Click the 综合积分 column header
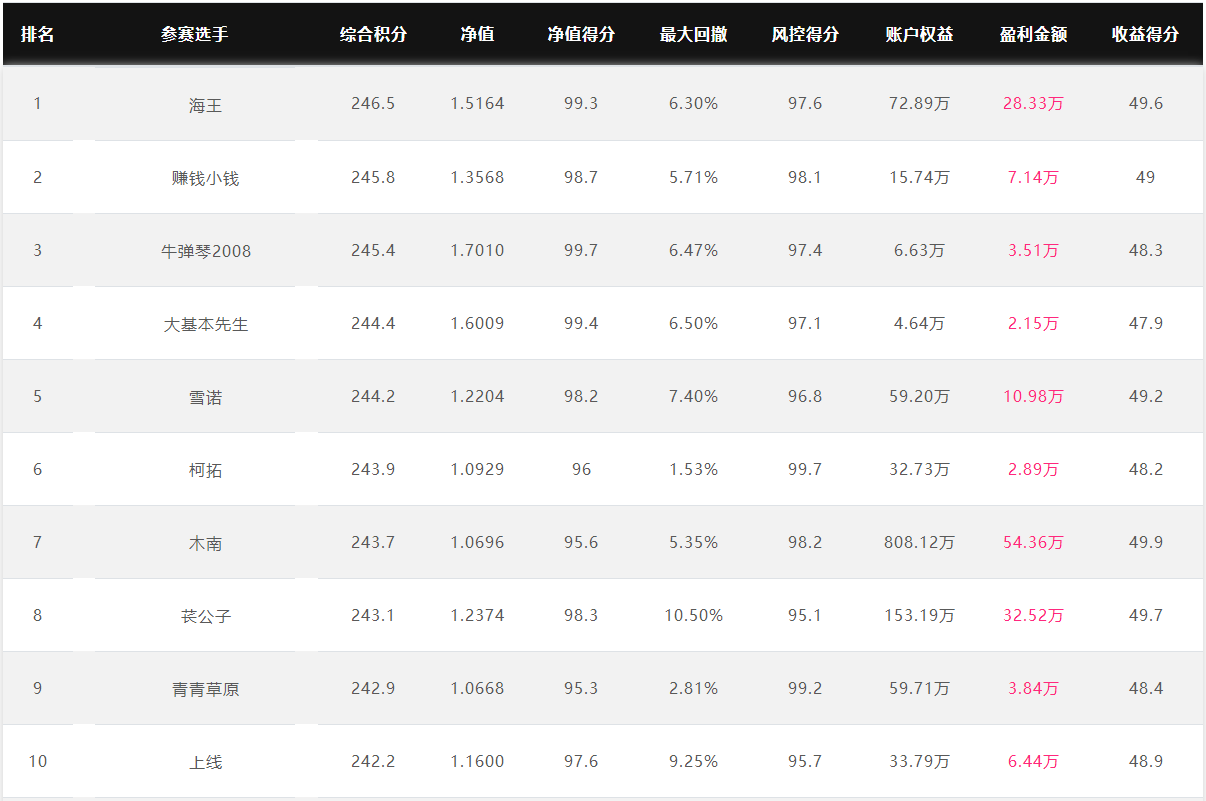 click(x=373, y=34)
